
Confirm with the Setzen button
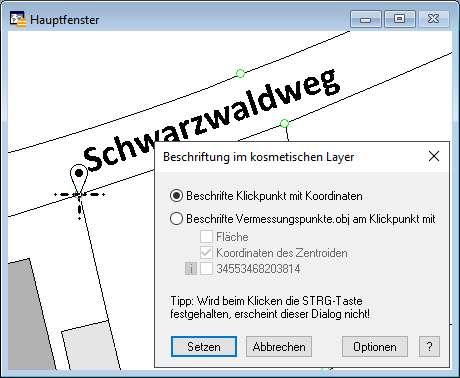coord(204,347)
